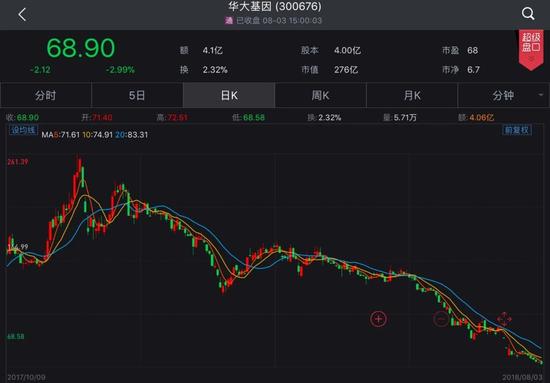
Task: Tap the 261.39 high price marker
Action: click(x=18, y=162)
